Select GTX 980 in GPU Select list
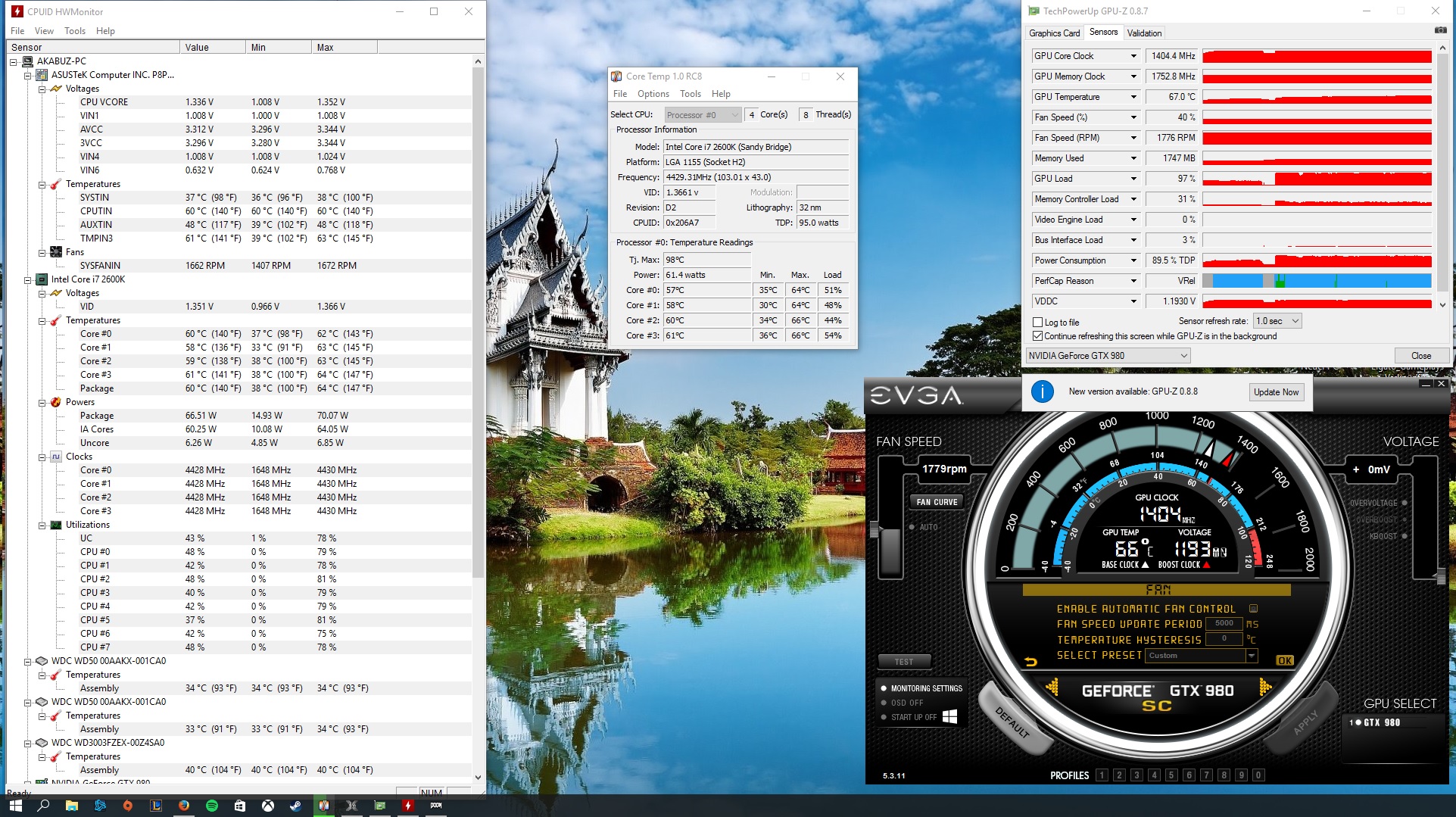Screen dimensions: 1456x817 tap(1375, 722)
